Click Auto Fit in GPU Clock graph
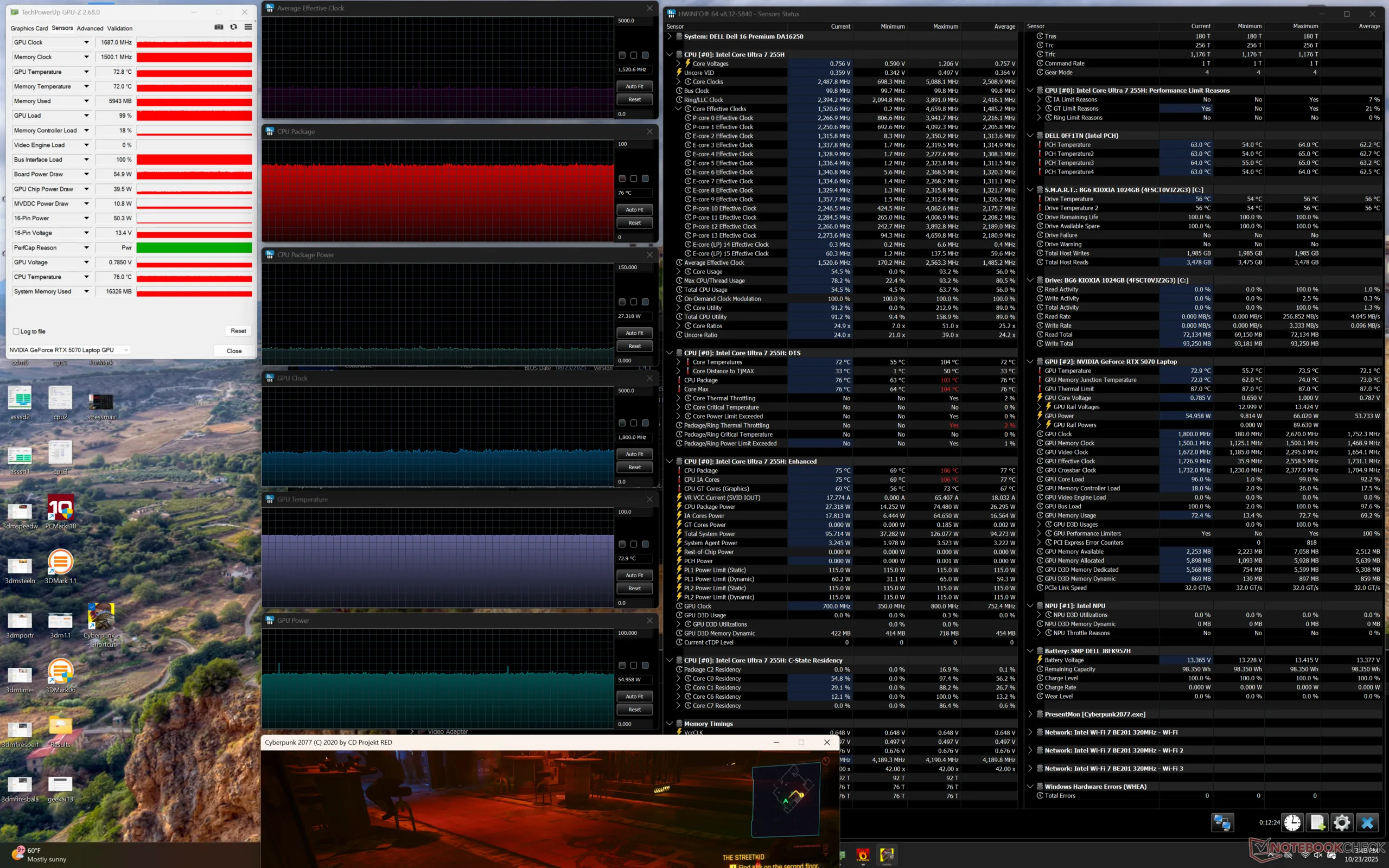The width and height of the screenshot is (1389, 868). pyautogui.click(x=634, y=454)
